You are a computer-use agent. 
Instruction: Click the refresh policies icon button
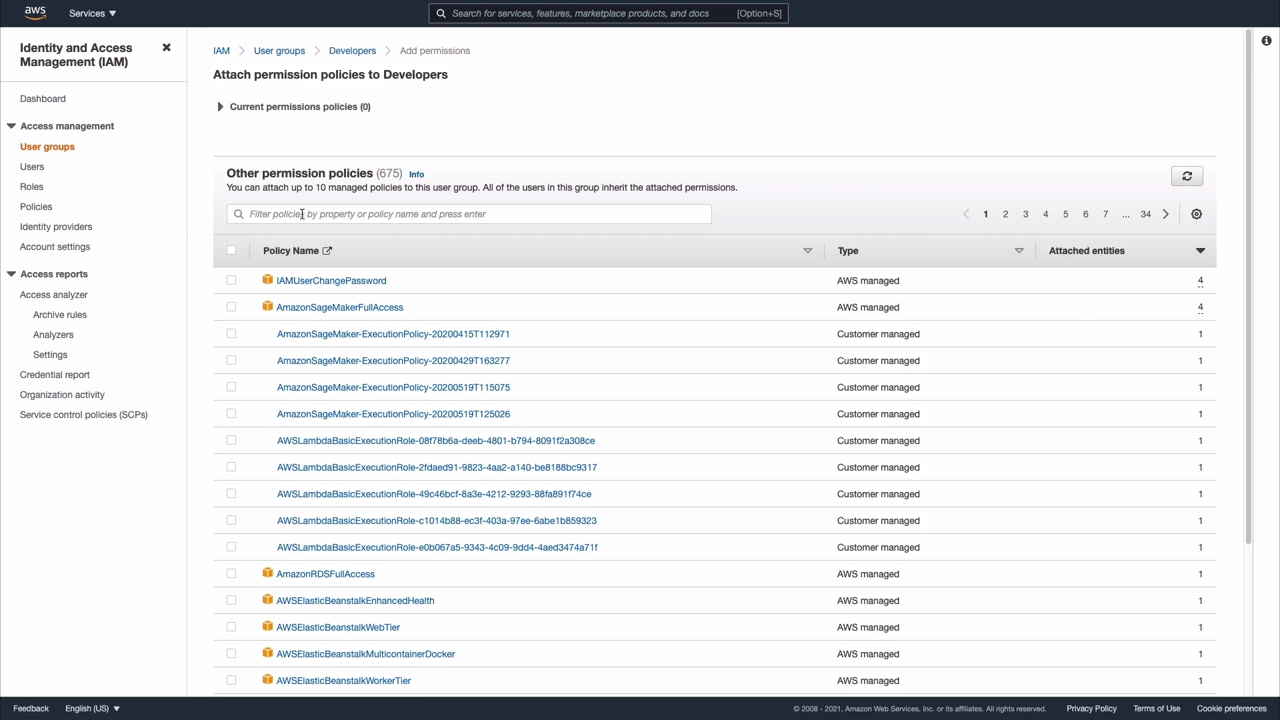(x=1187, y=176)
